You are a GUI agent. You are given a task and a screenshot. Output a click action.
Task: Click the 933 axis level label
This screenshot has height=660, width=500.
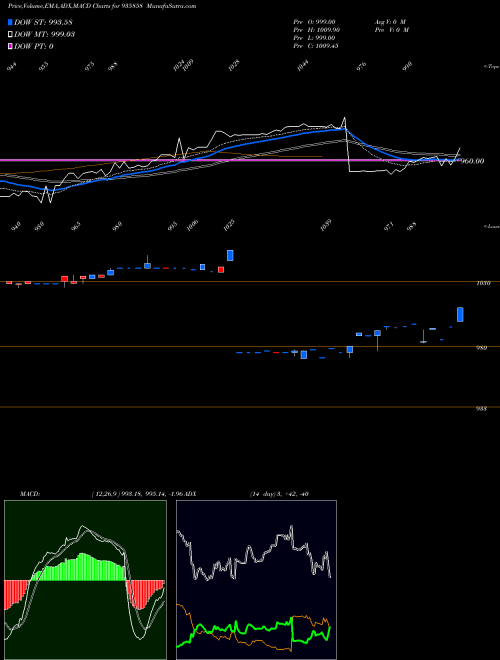click(x=483, y=408)
